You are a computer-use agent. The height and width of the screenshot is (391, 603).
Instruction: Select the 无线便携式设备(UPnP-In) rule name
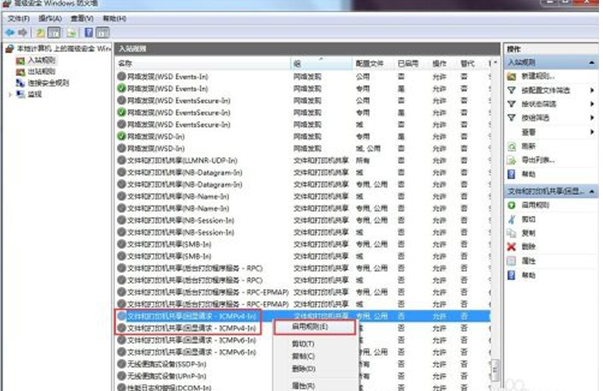pyautogui.click(x=167, y=376)
